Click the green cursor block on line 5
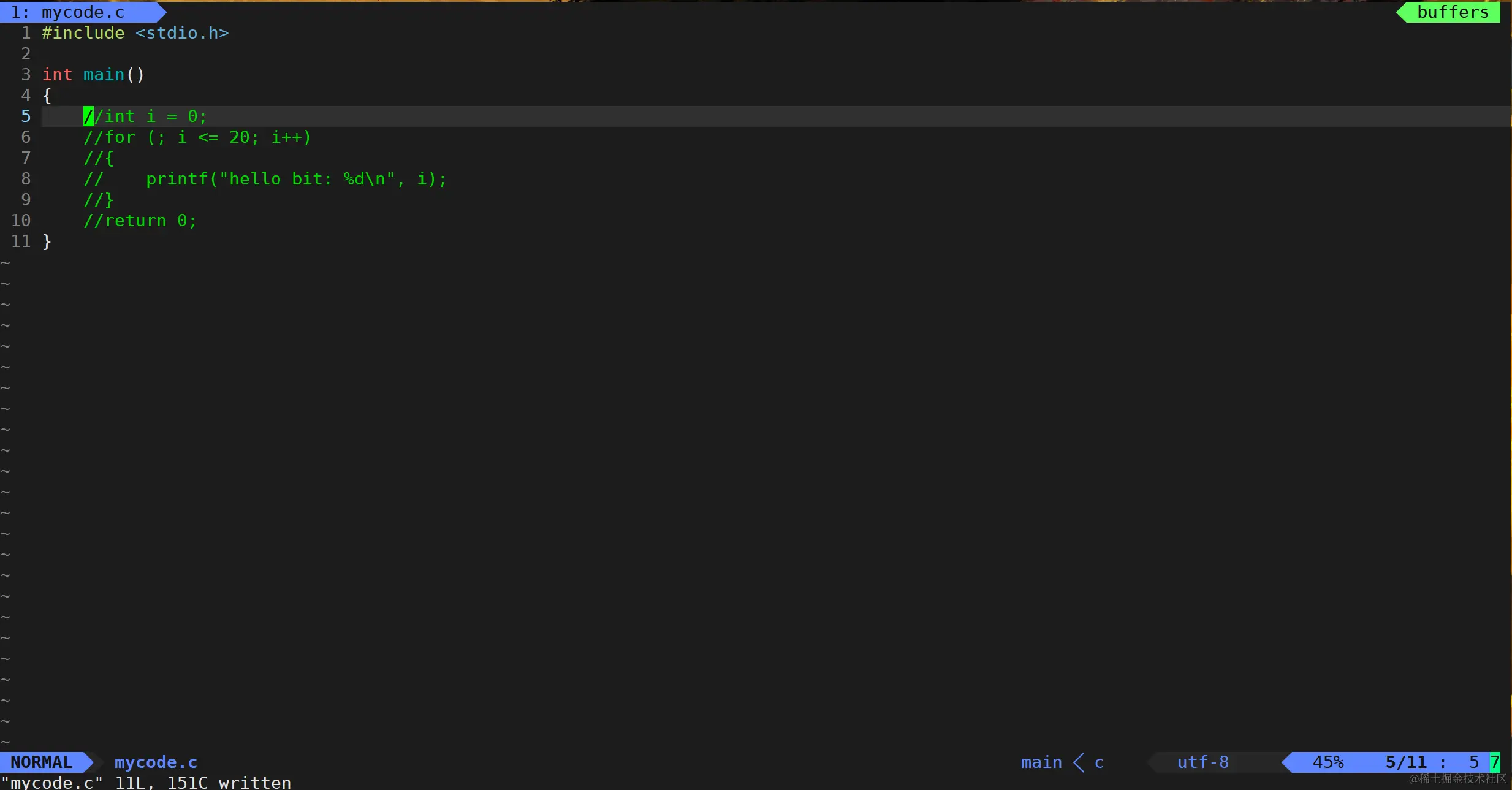The height and width of the screenshot is (790, 1512). pos(88,116)
